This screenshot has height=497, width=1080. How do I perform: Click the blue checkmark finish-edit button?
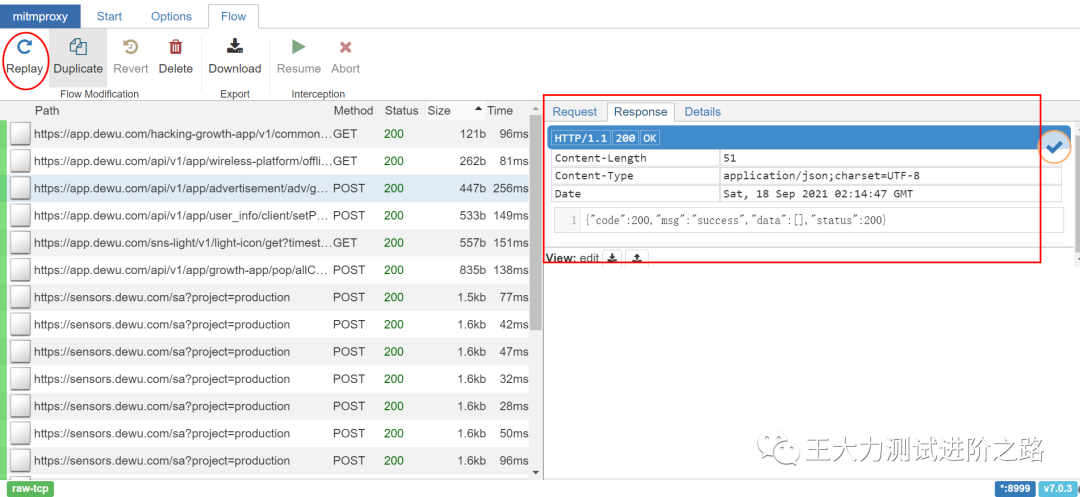pos(1054,145)
